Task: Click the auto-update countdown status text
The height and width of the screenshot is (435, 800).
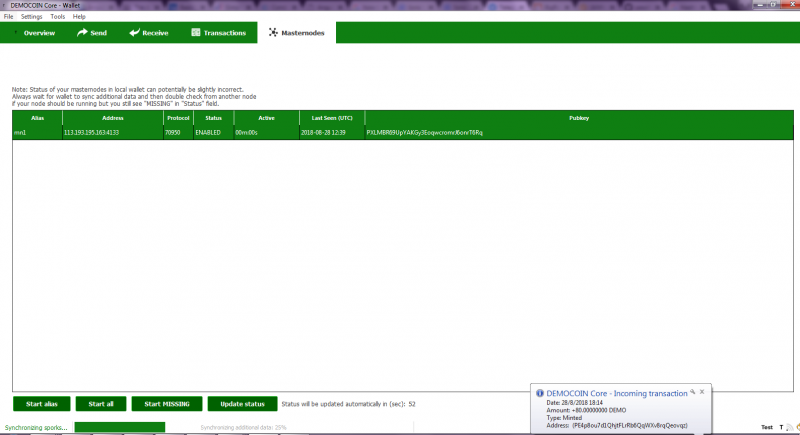Action: point(348,404)
